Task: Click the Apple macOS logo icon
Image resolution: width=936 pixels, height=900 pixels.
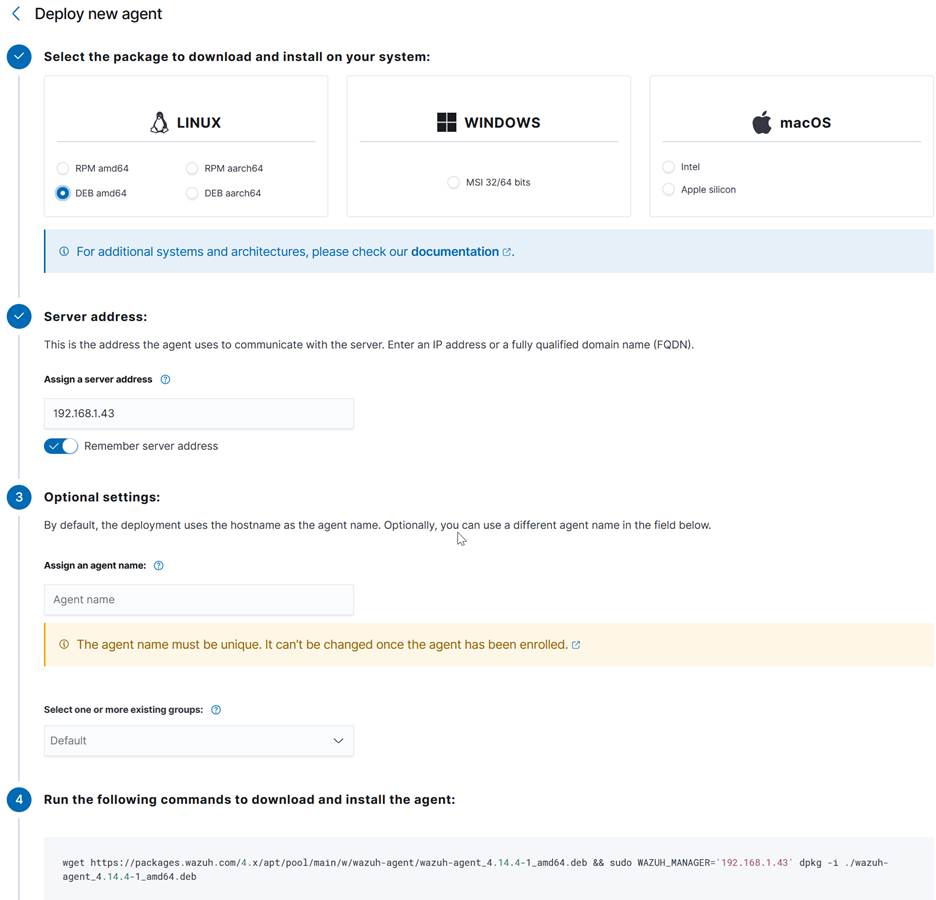Action: tap(762, 123)
